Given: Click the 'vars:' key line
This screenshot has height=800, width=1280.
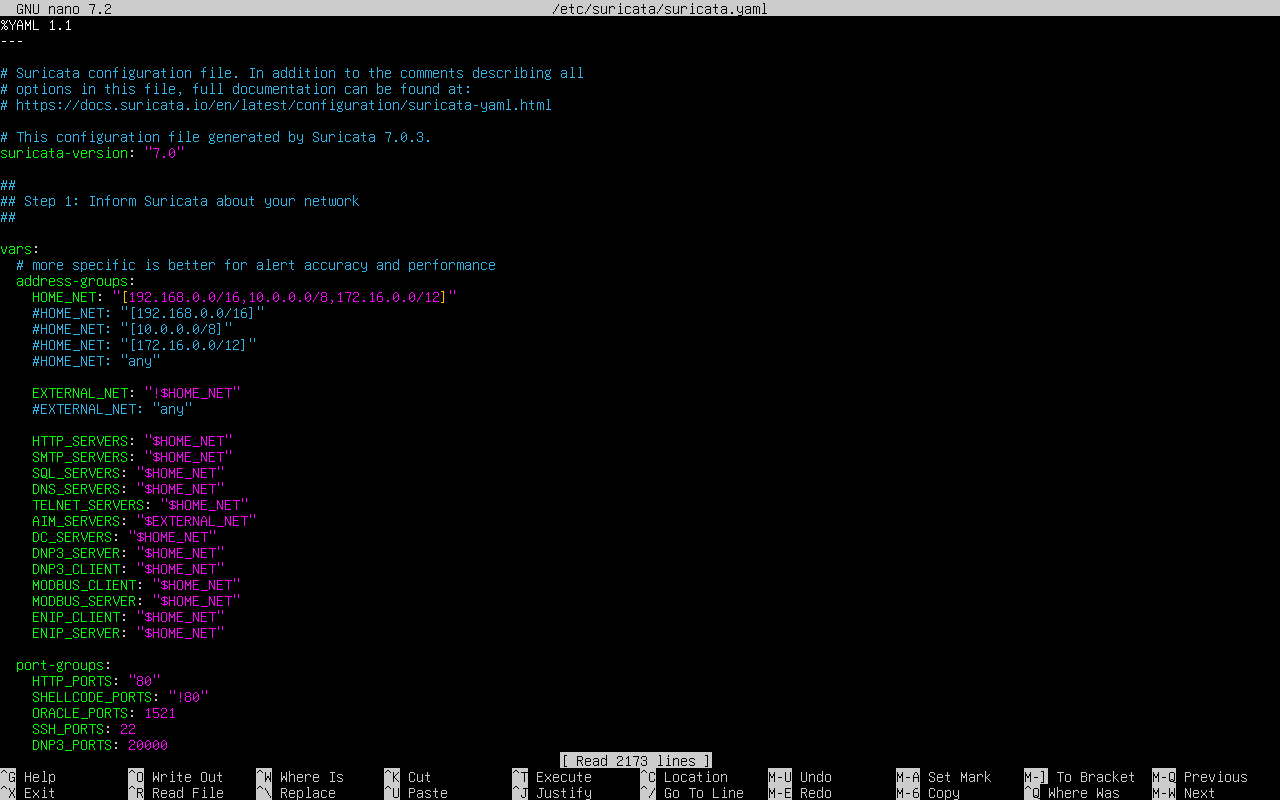Looking at the screenshot, I should [x=20, y=249].
